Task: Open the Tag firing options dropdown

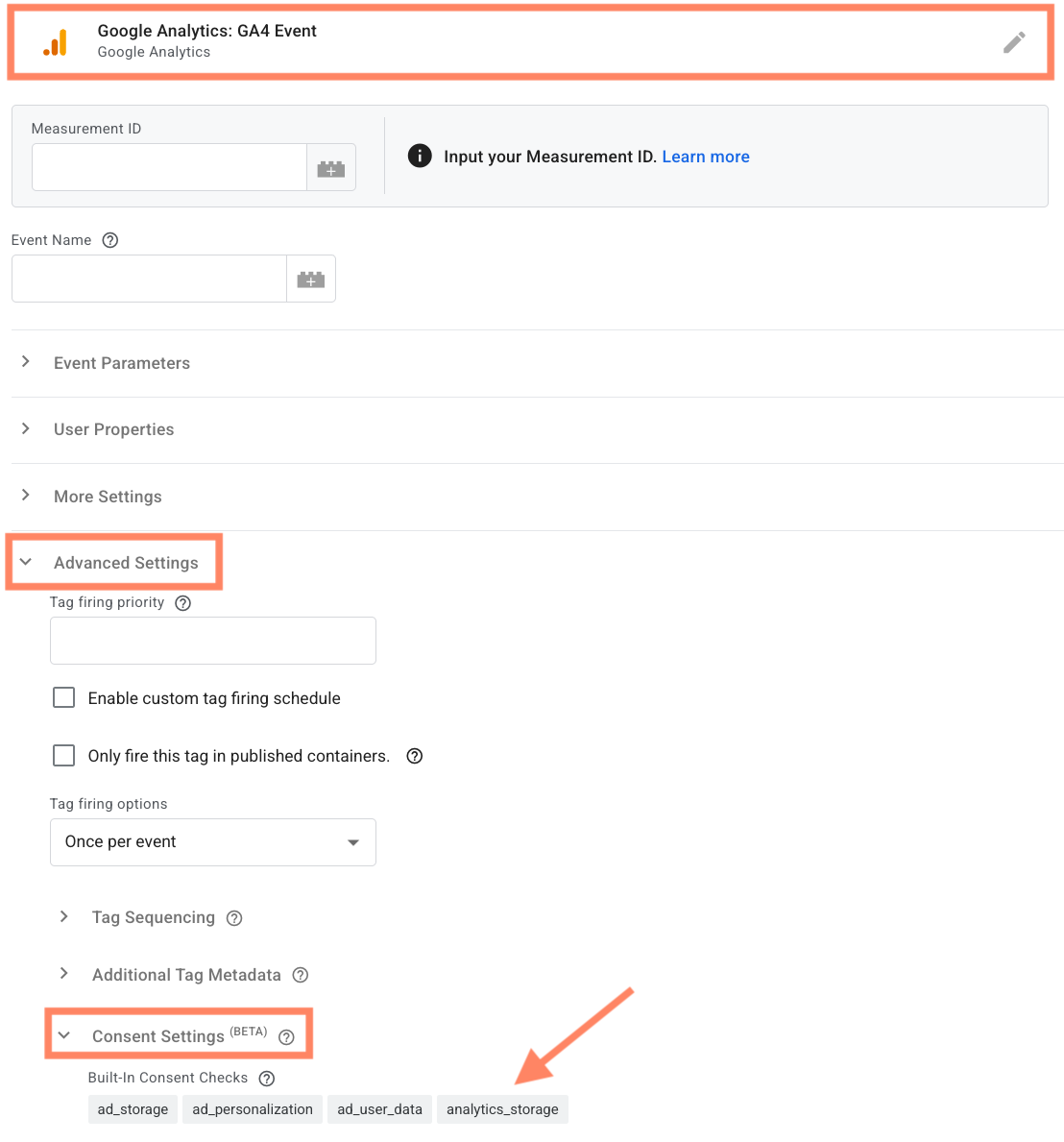Action: (212, 842)
